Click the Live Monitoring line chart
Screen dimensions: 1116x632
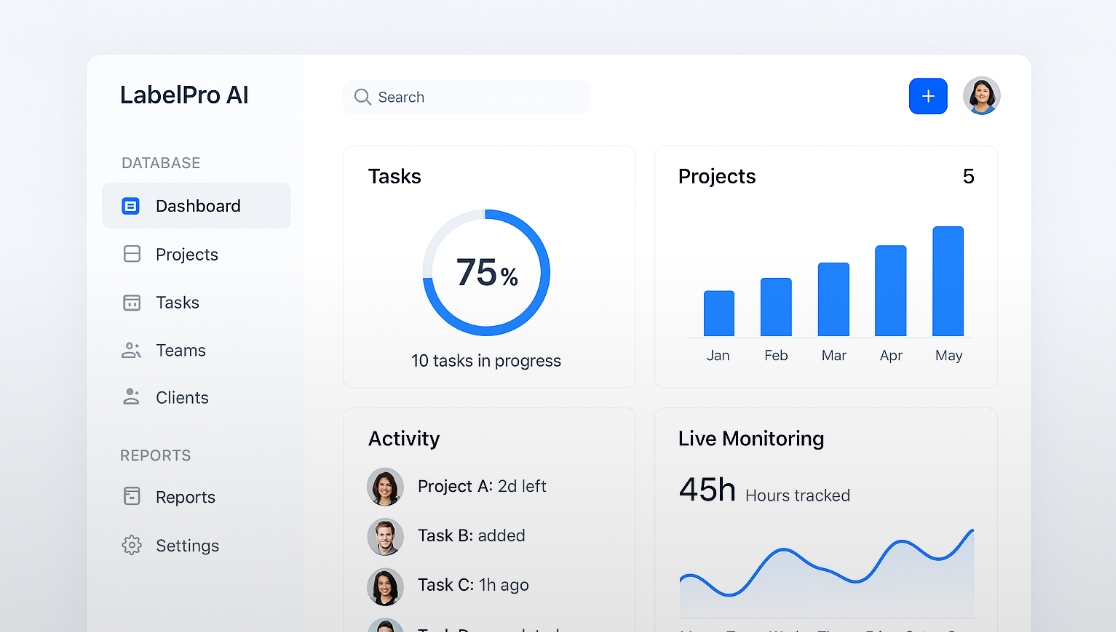point(826,573)
